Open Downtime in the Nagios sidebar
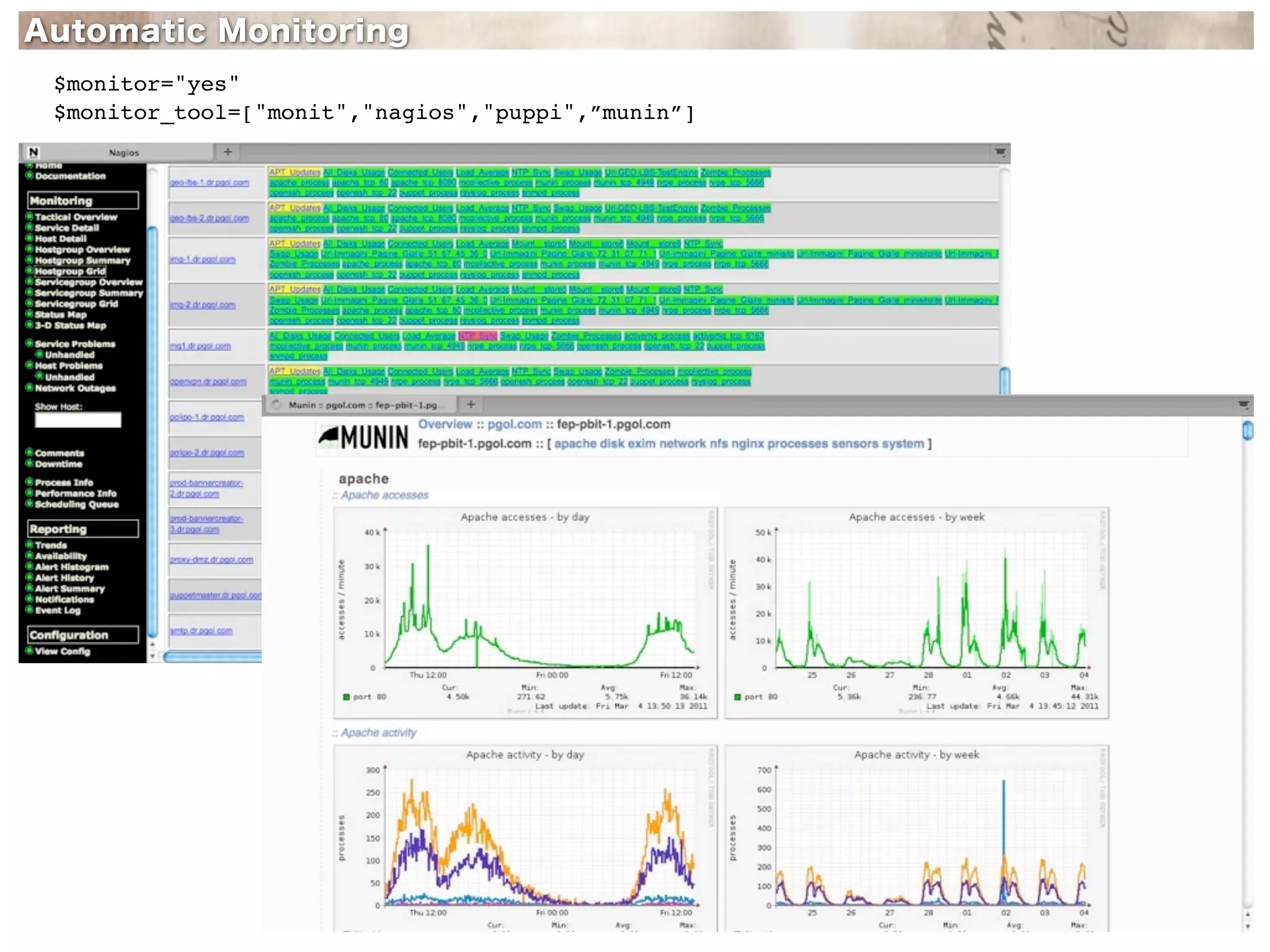Viewport: 1270px width, 952px height. click(x=58, y=464)
